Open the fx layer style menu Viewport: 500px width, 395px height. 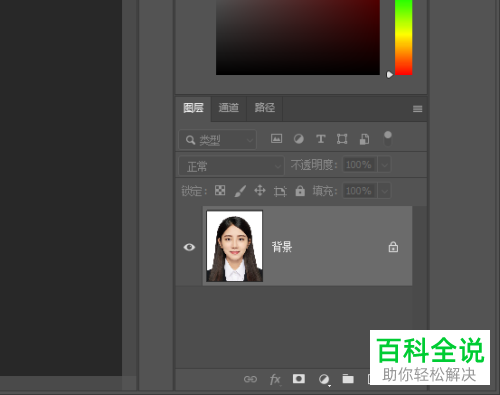(x=275, y=379)
